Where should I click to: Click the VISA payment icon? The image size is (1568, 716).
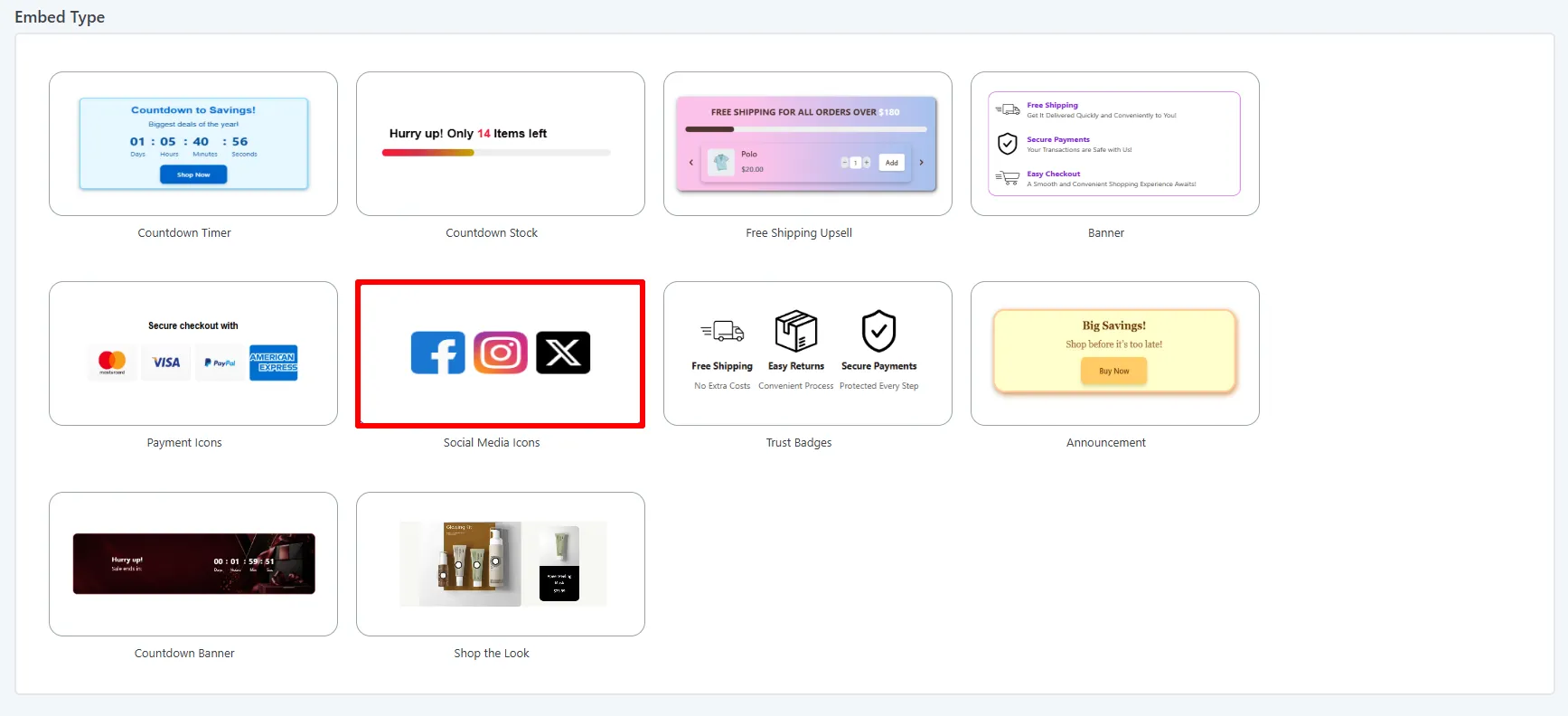coord(166,363)
